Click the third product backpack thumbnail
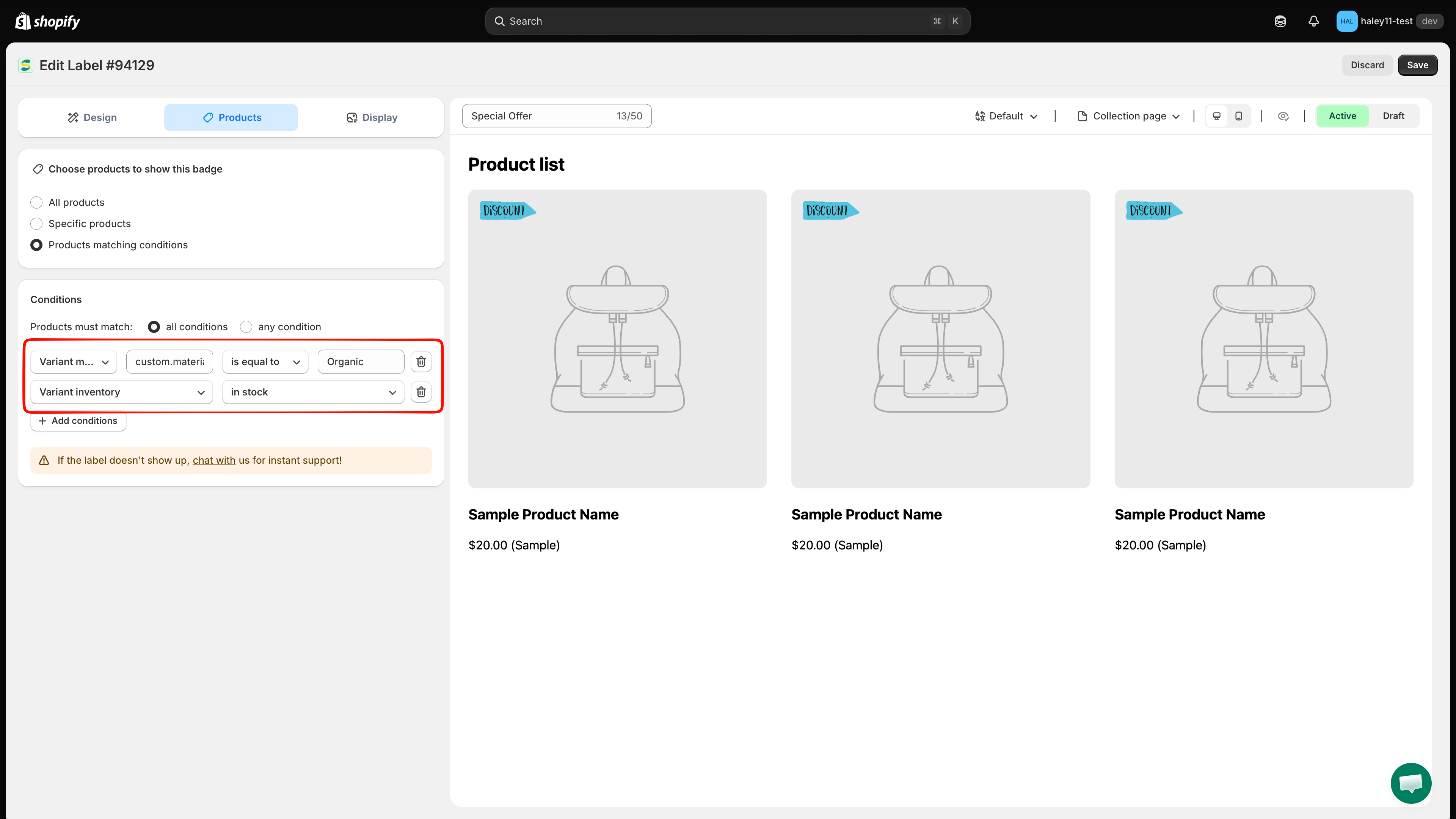 pyautogui.click(x=1264, y=339)
